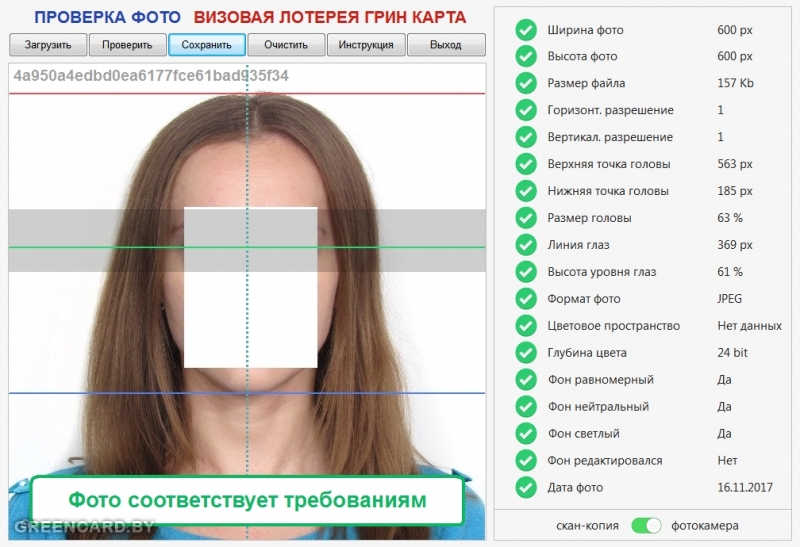The height and width of the screenshot is (547, 800).
Task: Click check icon beside Вертикал. разрешение
Action: coord(526,137)
